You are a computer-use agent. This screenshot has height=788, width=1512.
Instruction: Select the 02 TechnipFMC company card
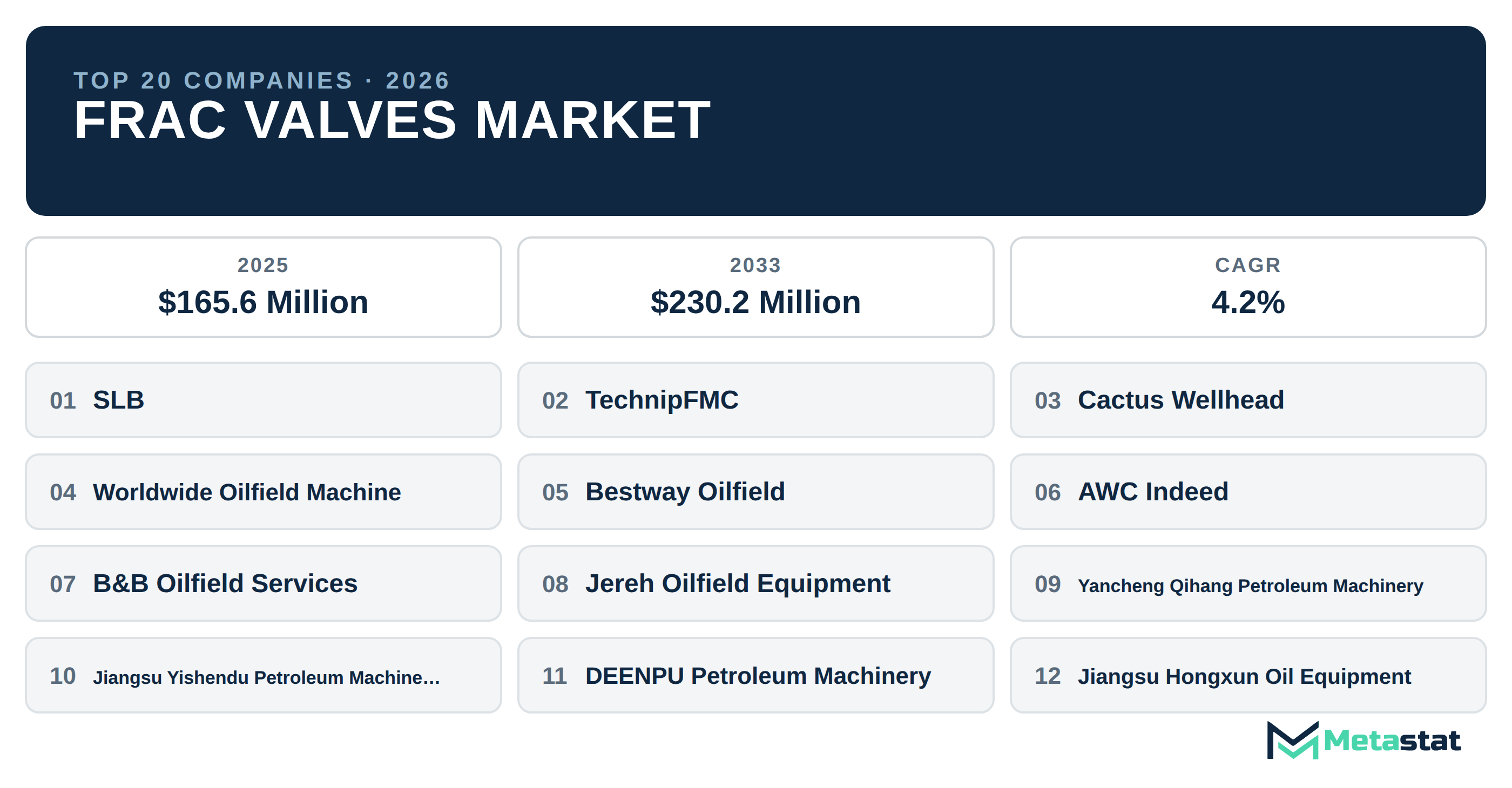tap(755, 400)
